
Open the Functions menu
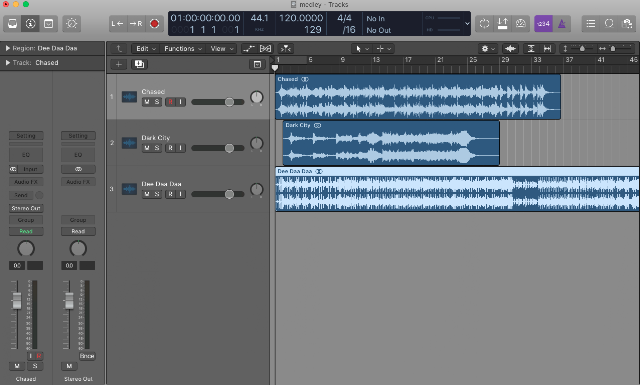pyautogui.click(x=183, y=49)
